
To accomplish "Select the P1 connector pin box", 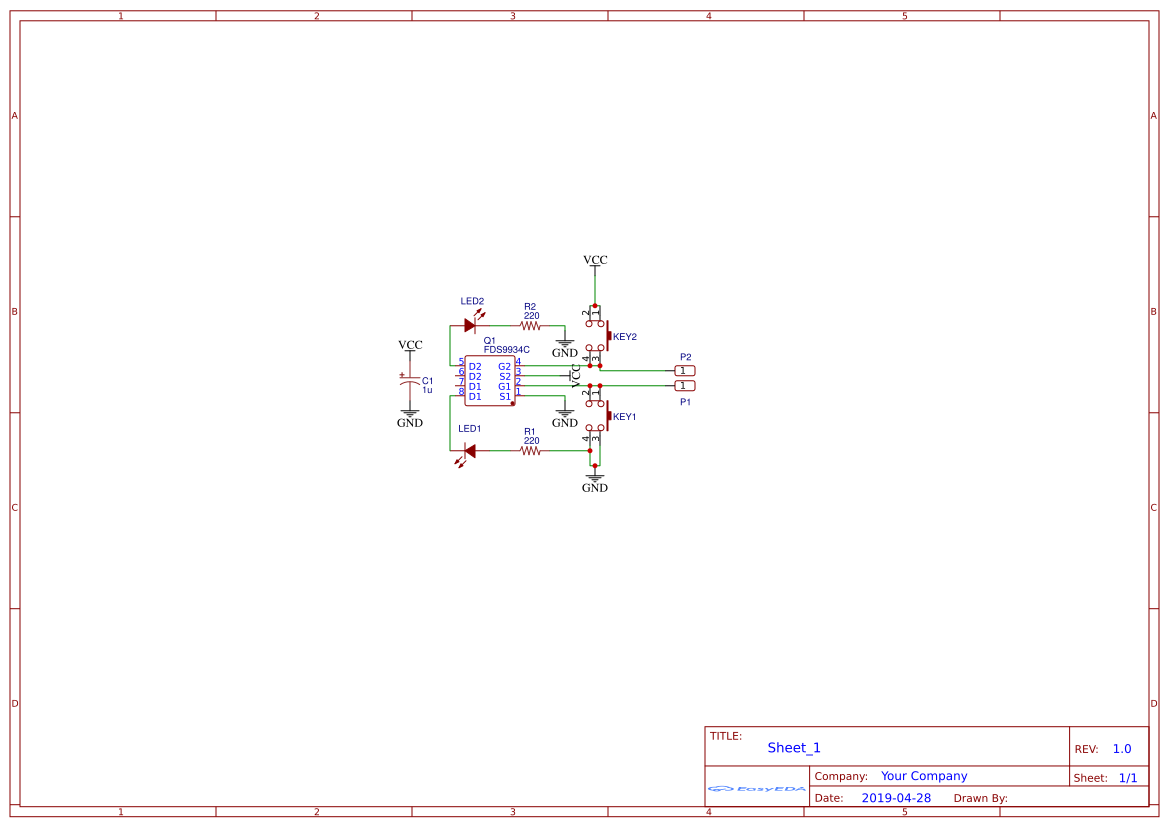I will 685,386.
